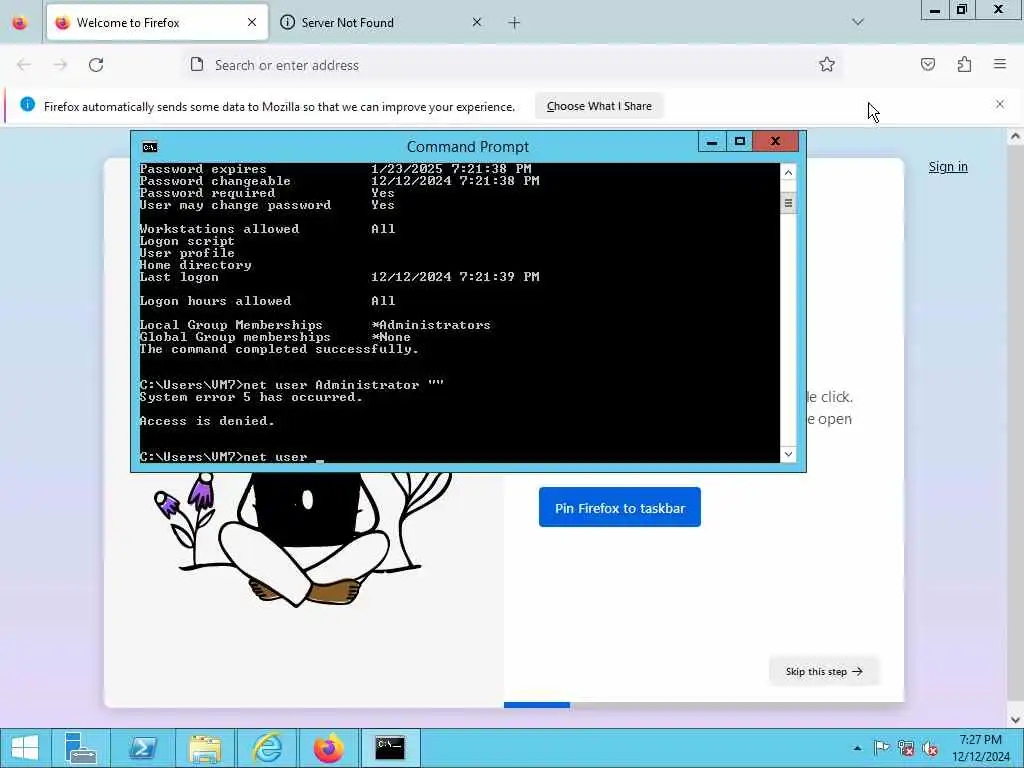
Task: Click 'System error 5 has occurred.' text
Action: click(x=251, y=397)
